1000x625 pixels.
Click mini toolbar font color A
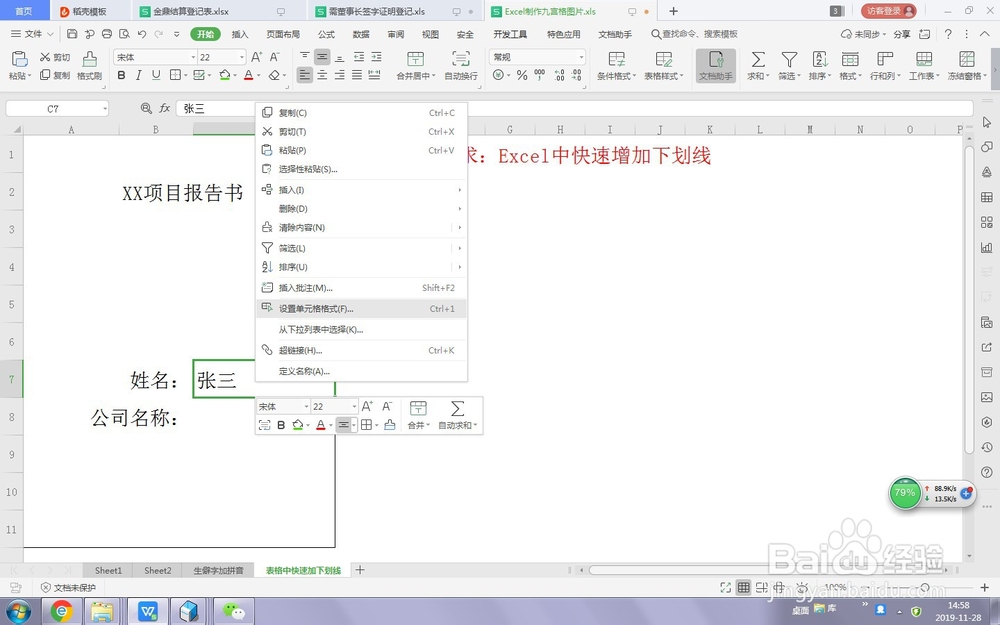tap(321, 425)
